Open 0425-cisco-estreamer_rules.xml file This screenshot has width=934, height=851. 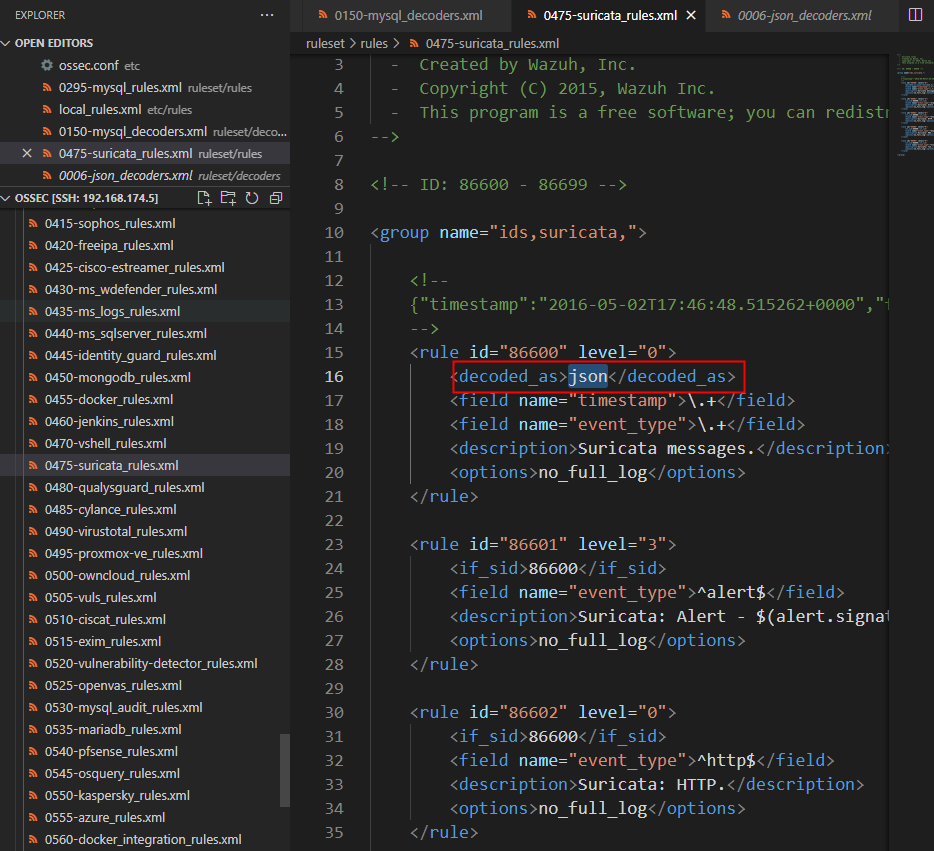pyautogui.click(x=145, y=267)
